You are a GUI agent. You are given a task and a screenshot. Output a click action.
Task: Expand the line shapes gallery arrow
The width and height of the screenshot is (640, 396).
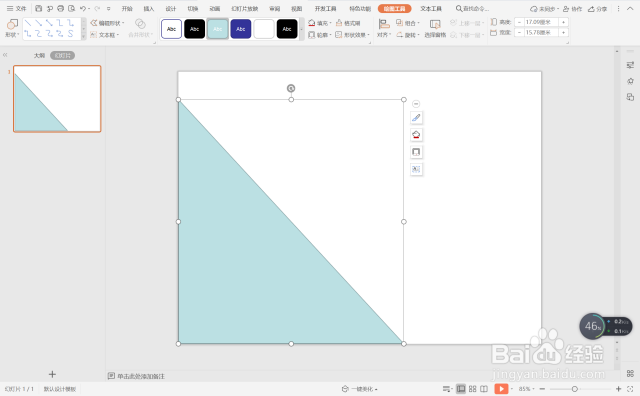[83, 36]
